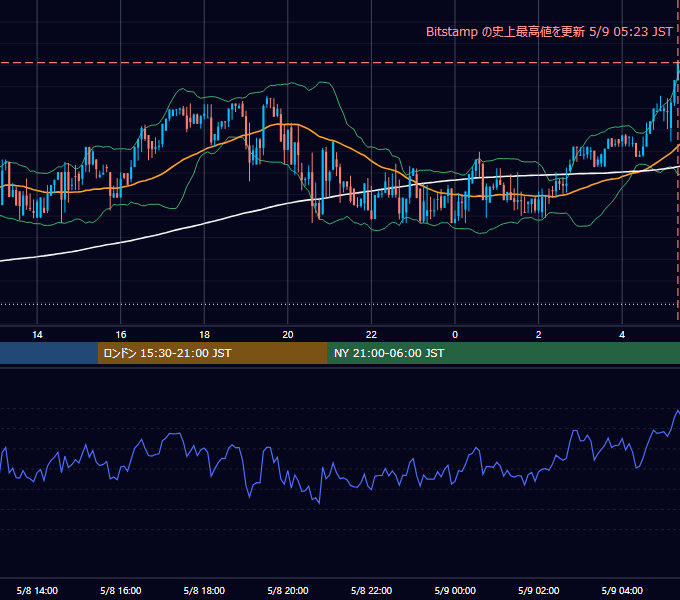The height and width of the screenshot is (600, 680).
Task: Click the hour 22 axis tick label
Action: (x=371, y=335)
